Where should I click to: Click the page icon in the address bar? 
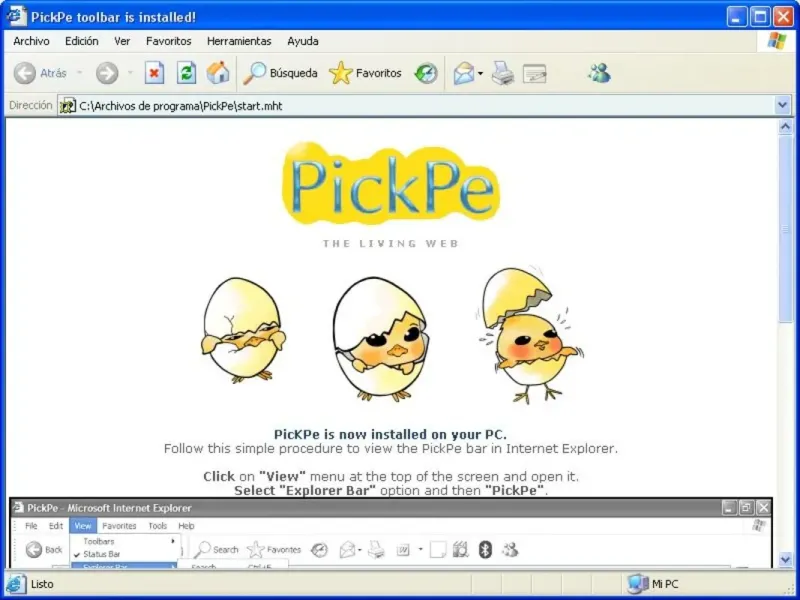pyautogui.click(x=67, y=106)
